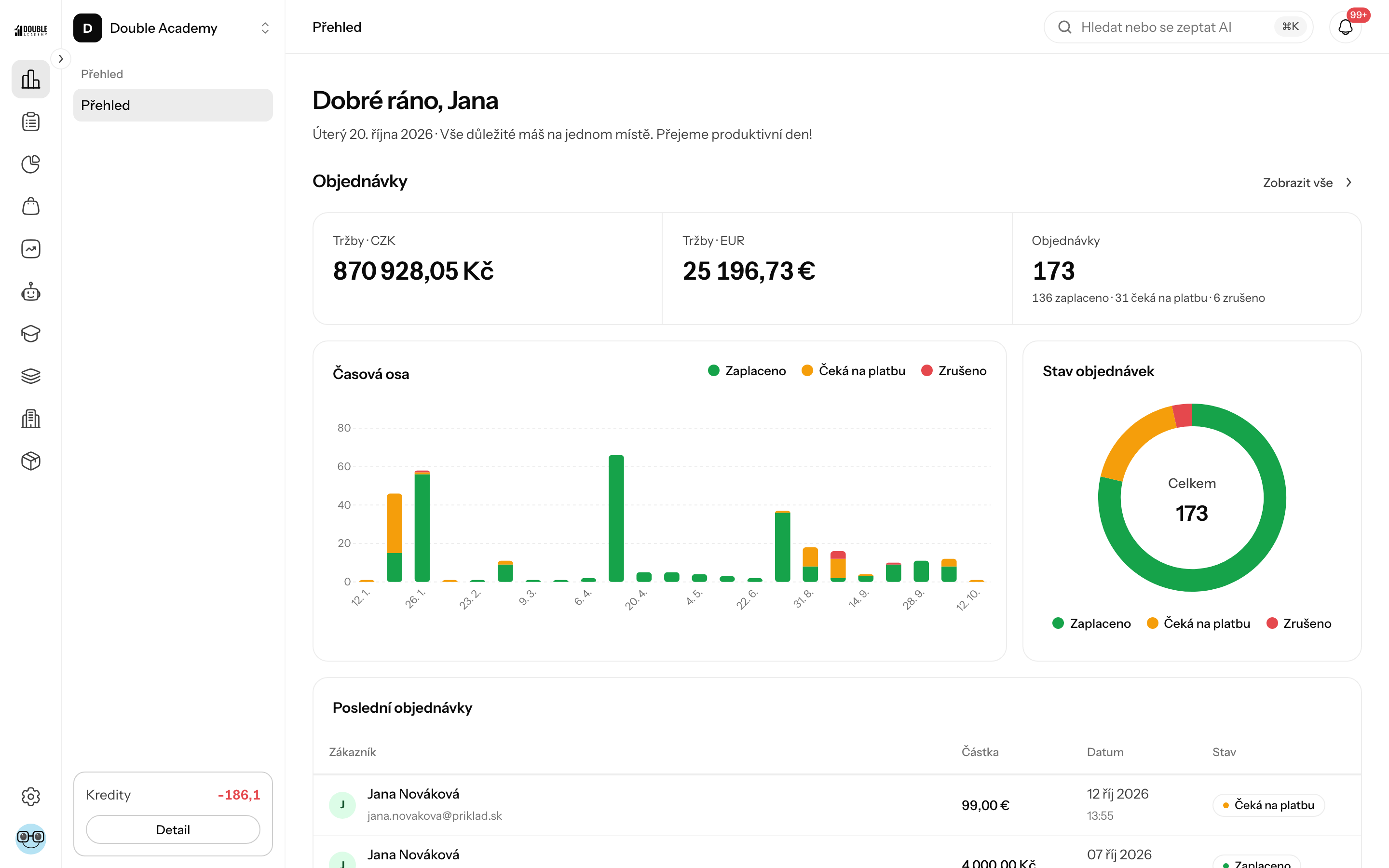Open the package box icon
The image size is (1389, 868).
(30, 461)
